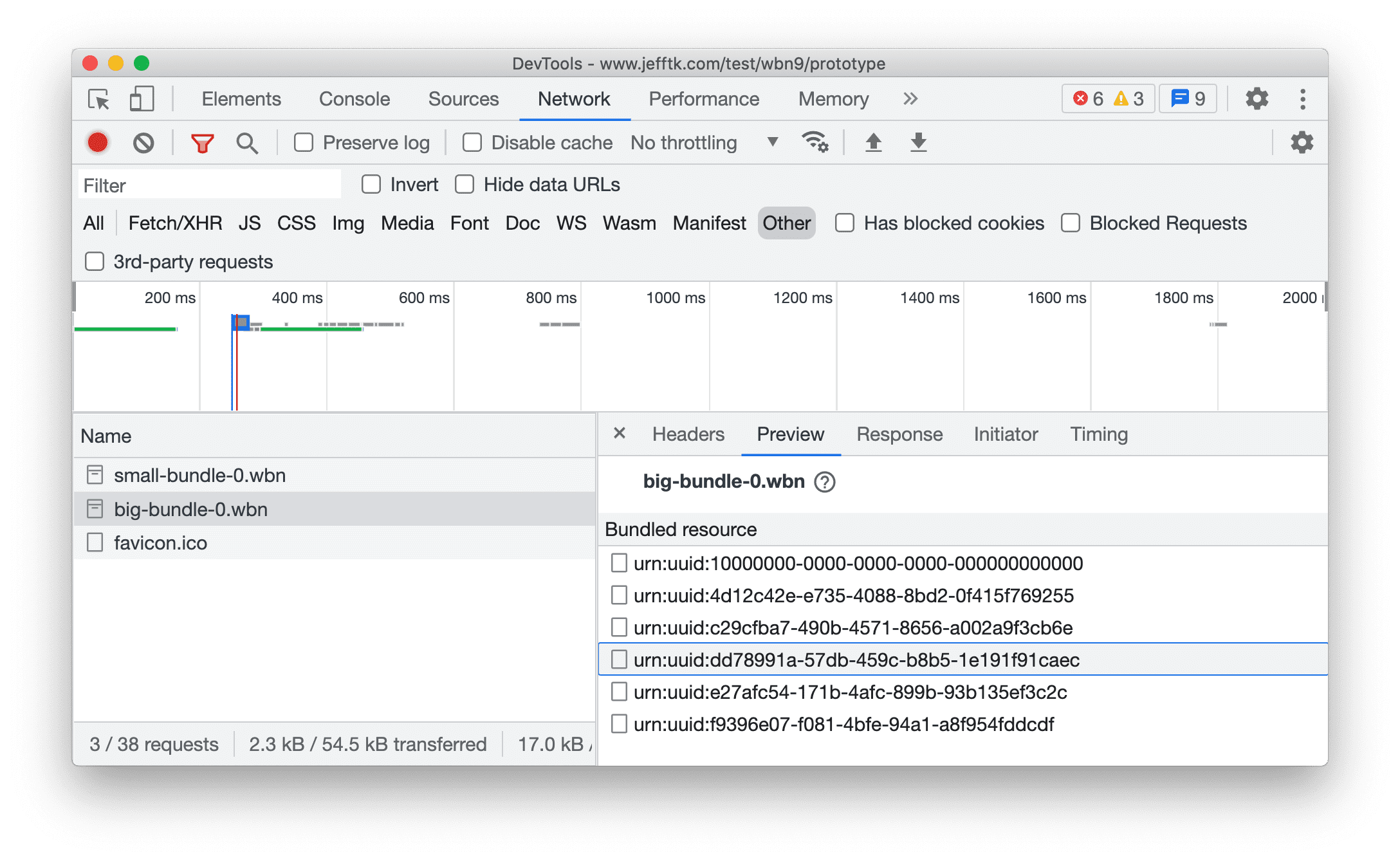This screenshot has width=1400, height=861.
Task: Switch to the Preview tab
Action: pos(790,434)
